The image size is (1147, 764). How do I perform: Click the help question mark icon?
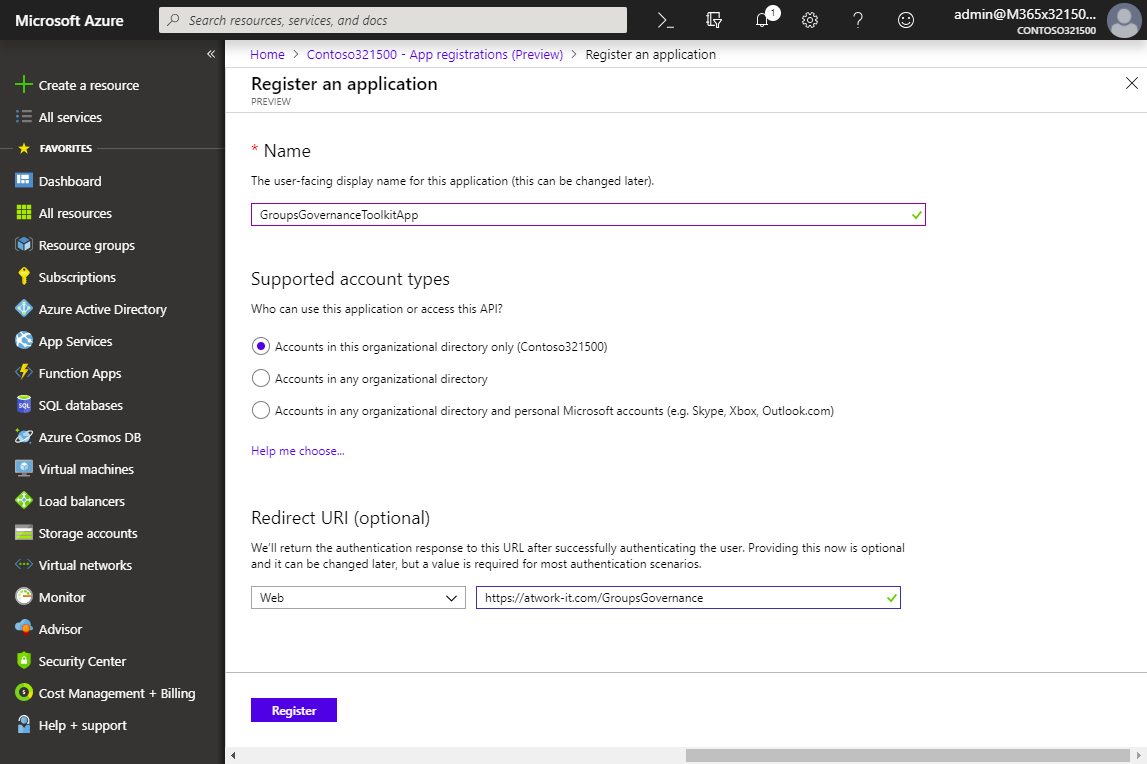pos(858,20)
